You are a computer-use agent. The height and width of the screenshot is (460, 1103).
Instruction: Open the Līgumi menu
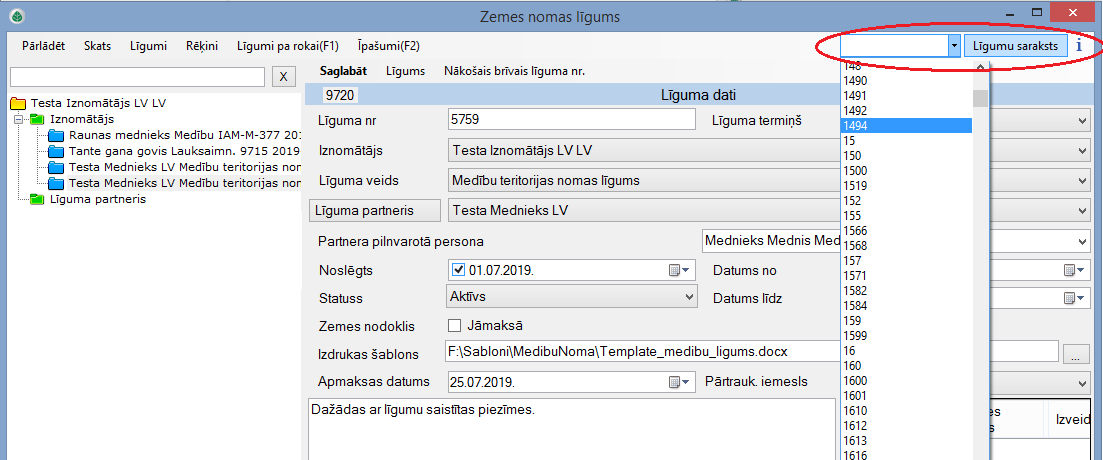148,46
